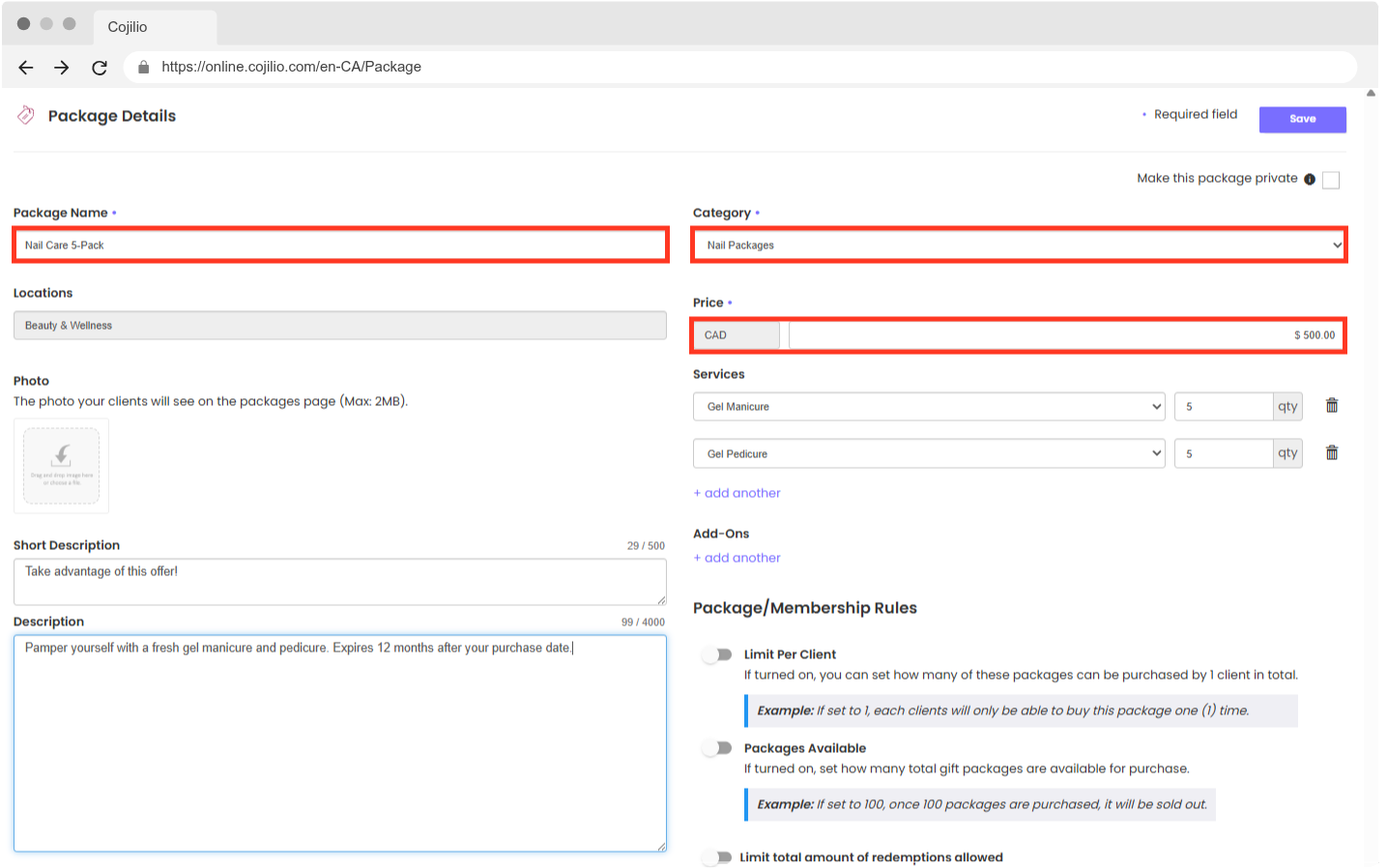
Task: Click the Package Details heading
Action: (x=112, y=116)
